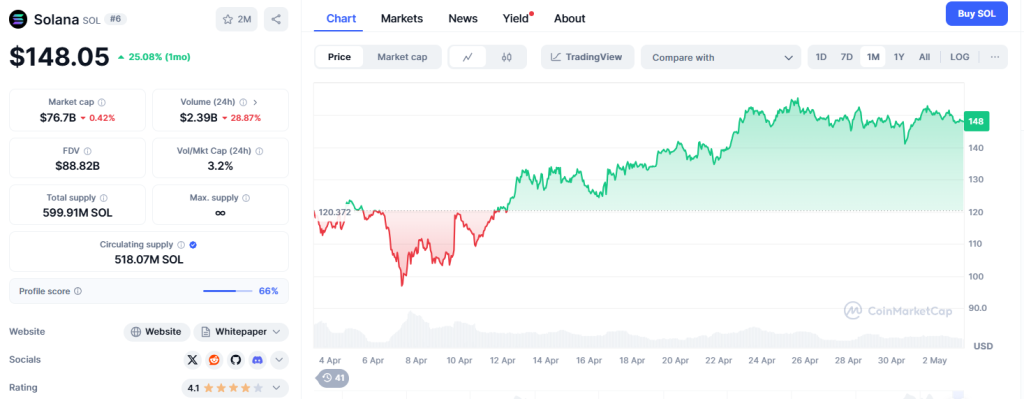Screen dimensions: 1024x399
Task: Select the 1Y time range
Action: pyautogui.click(x=899, y=57)
